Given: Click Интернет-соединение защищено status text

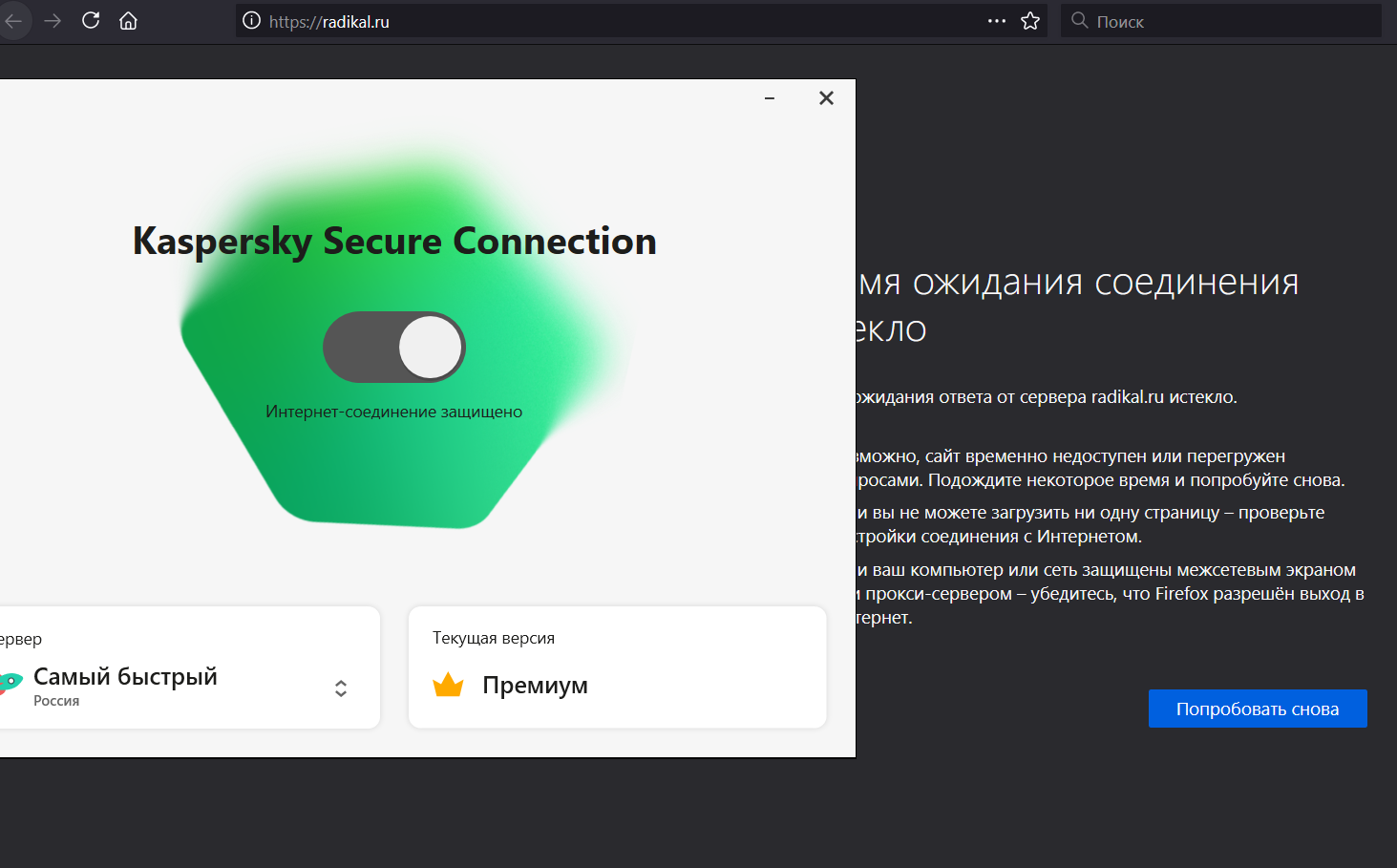Looking at the screenshot, I should tap(394, 412).
